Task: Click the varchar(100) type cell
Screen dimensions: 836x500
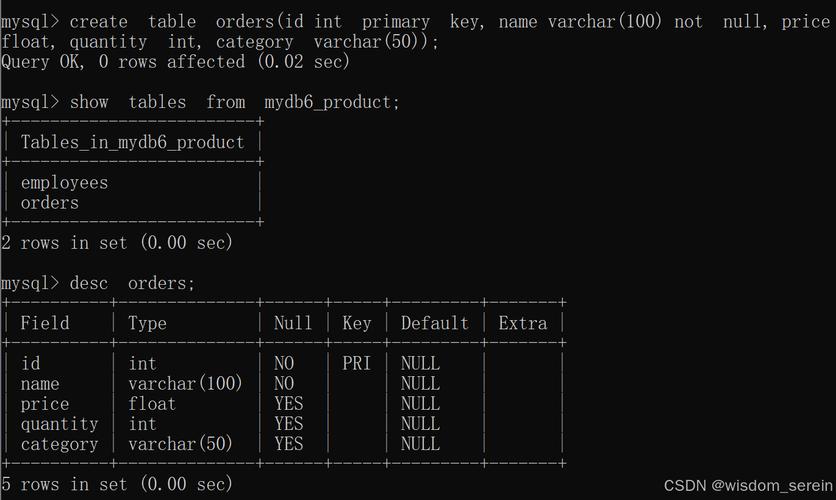Action: pyautogui.click(x=186, y=384)
